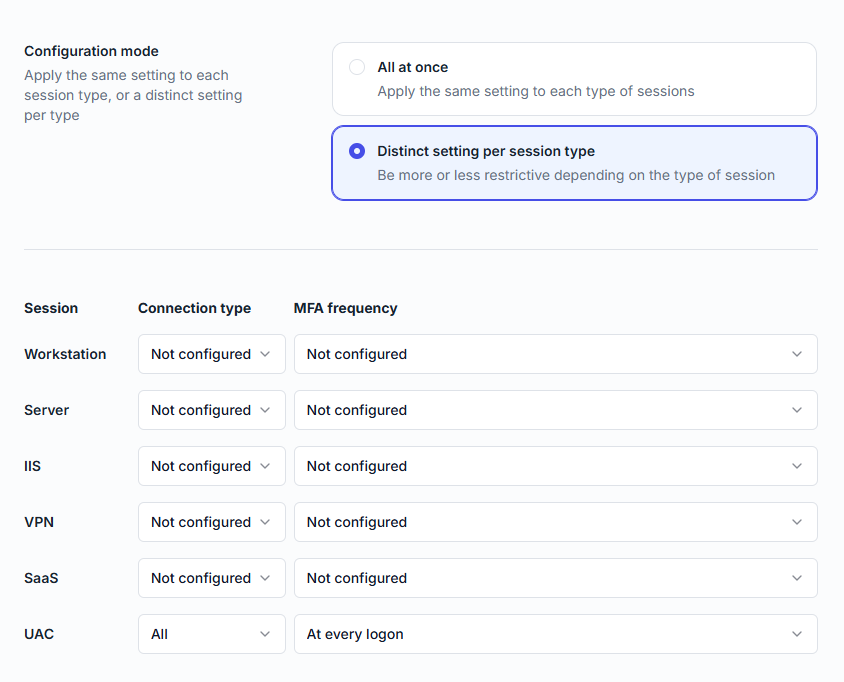Click chevron arrow in UAC MFA frequency
Image resolution: width=844 pixels, height=682 pixels.
click(x=797, y=634)
